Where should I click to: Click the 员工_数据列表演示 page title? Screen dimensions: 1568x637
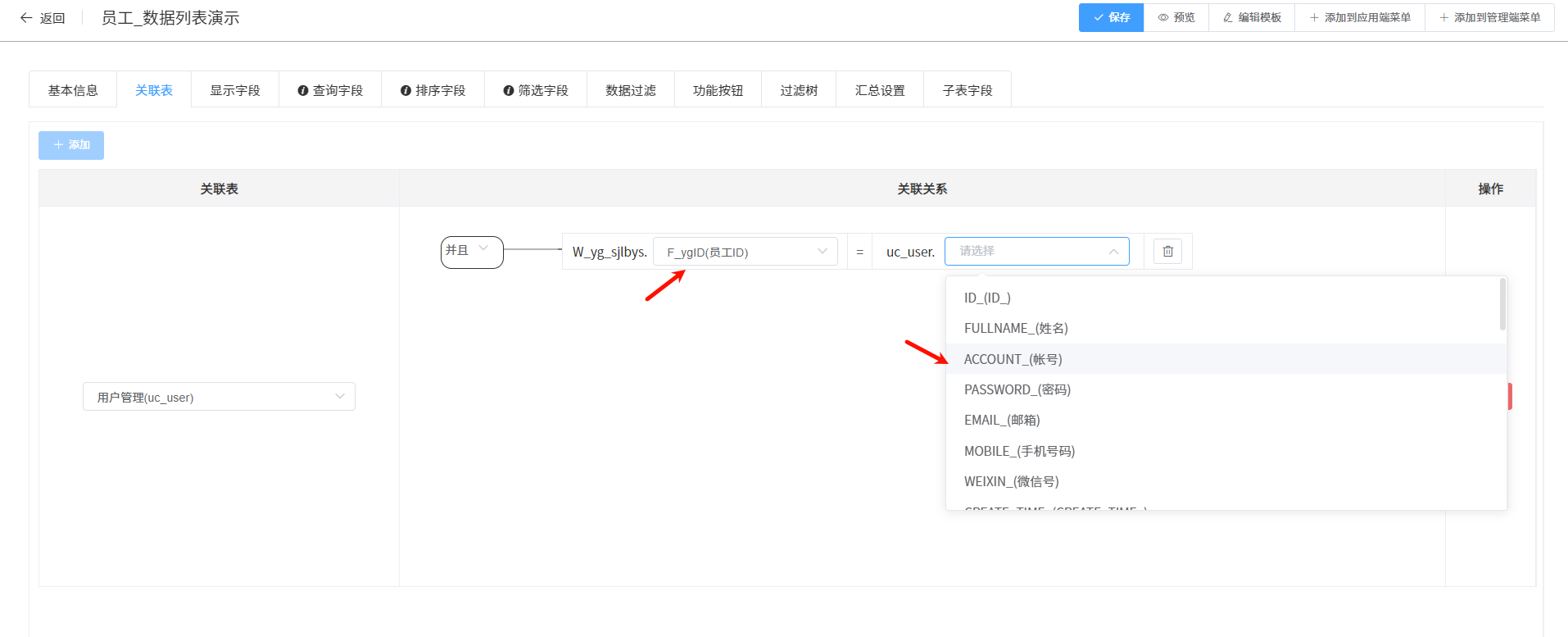click(x=170, y=18)
